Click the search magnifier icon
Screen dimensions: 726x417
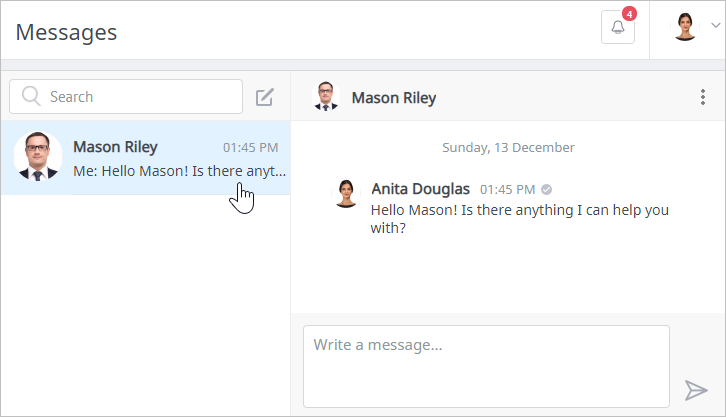[31, 97]
